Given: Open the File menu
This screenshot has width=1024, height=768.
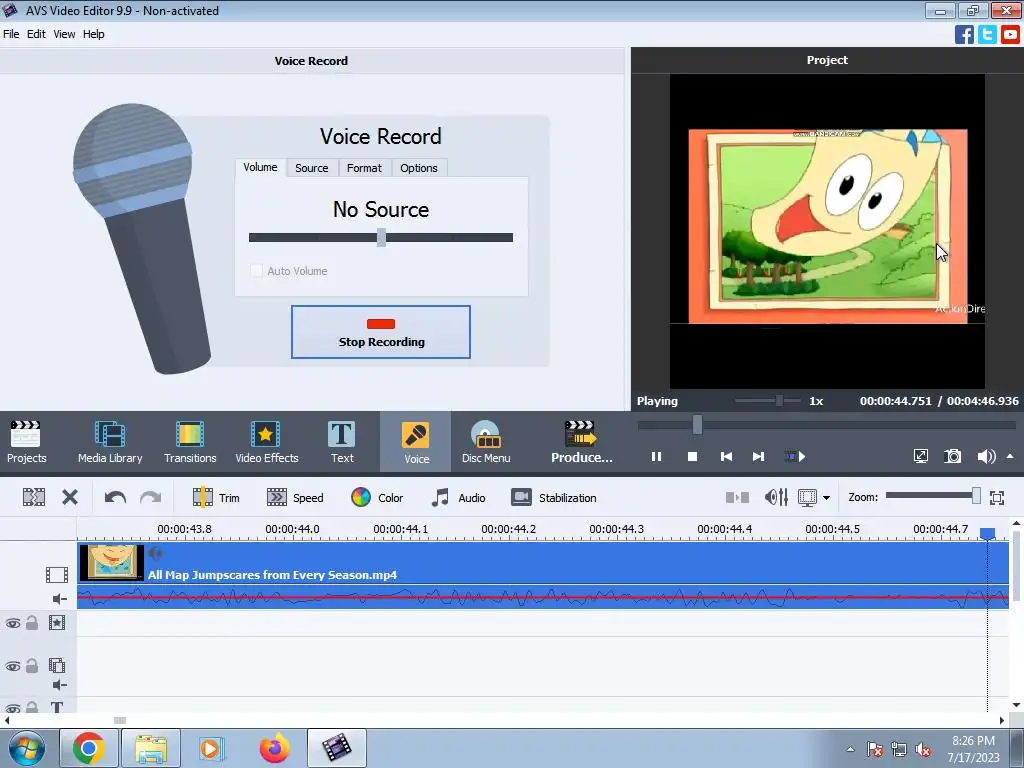Looking at the screenshot, I should coord(11,34).
